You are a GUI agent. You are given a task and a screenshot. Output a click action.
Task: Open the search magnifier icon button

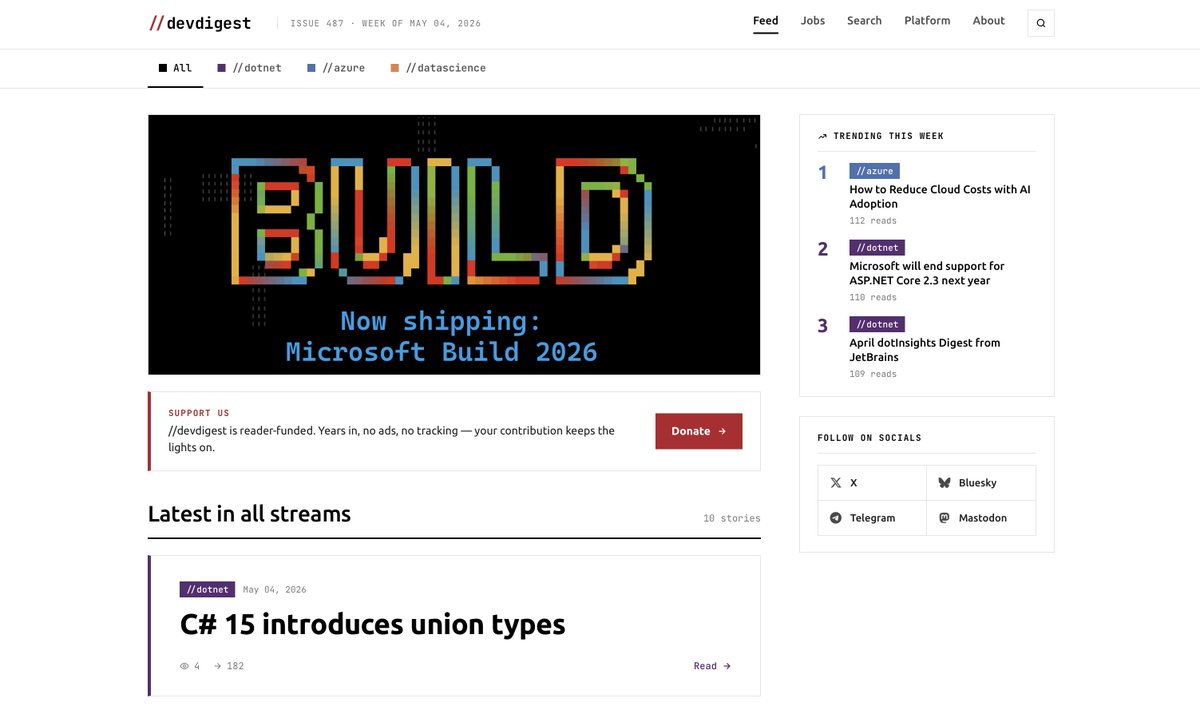1040,23
